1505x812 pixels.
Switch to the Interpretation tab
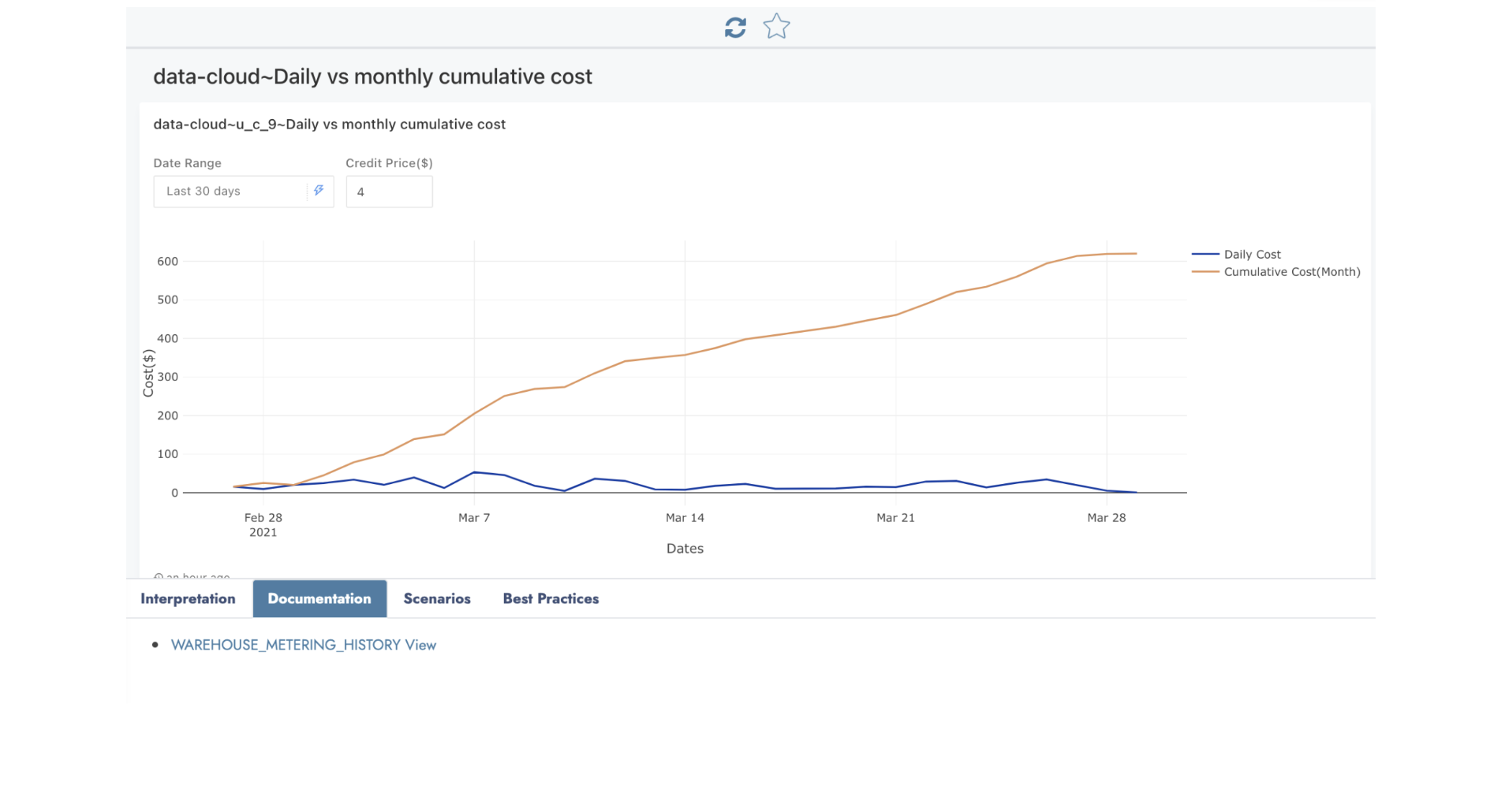click(x=188, y=599)
